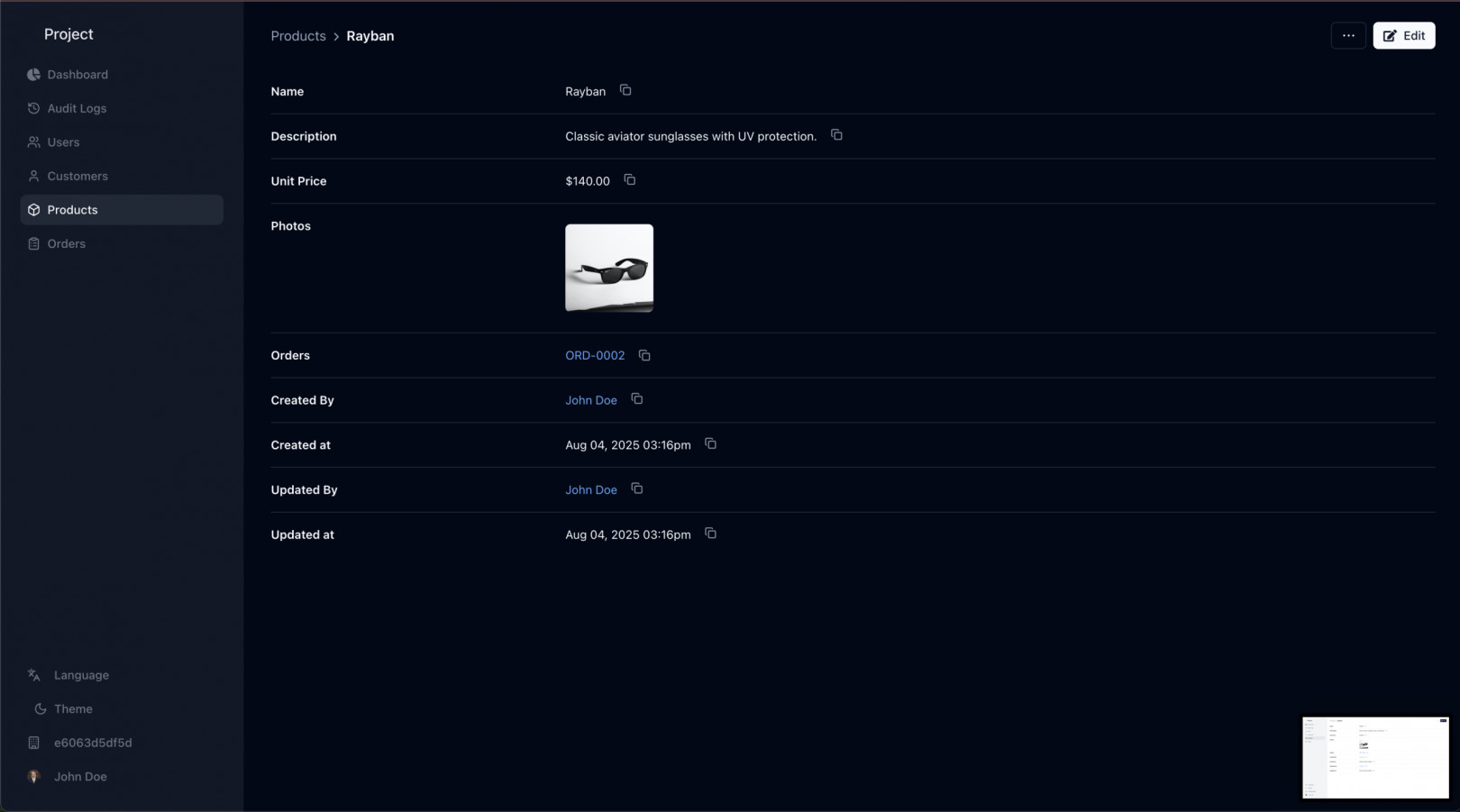Click the 'Unit Price' field label
The height and width of the screenshot is (812, 1460).
[x=298, y=181]
